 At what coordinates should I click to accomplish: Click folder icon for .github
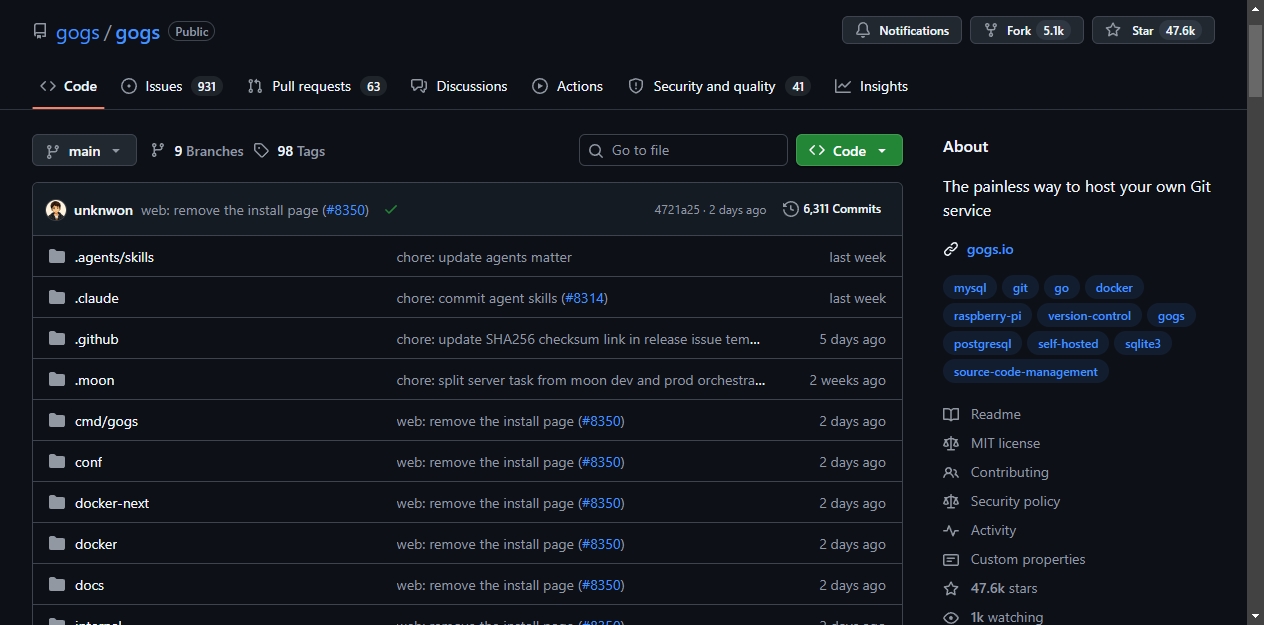click(57, 339)
